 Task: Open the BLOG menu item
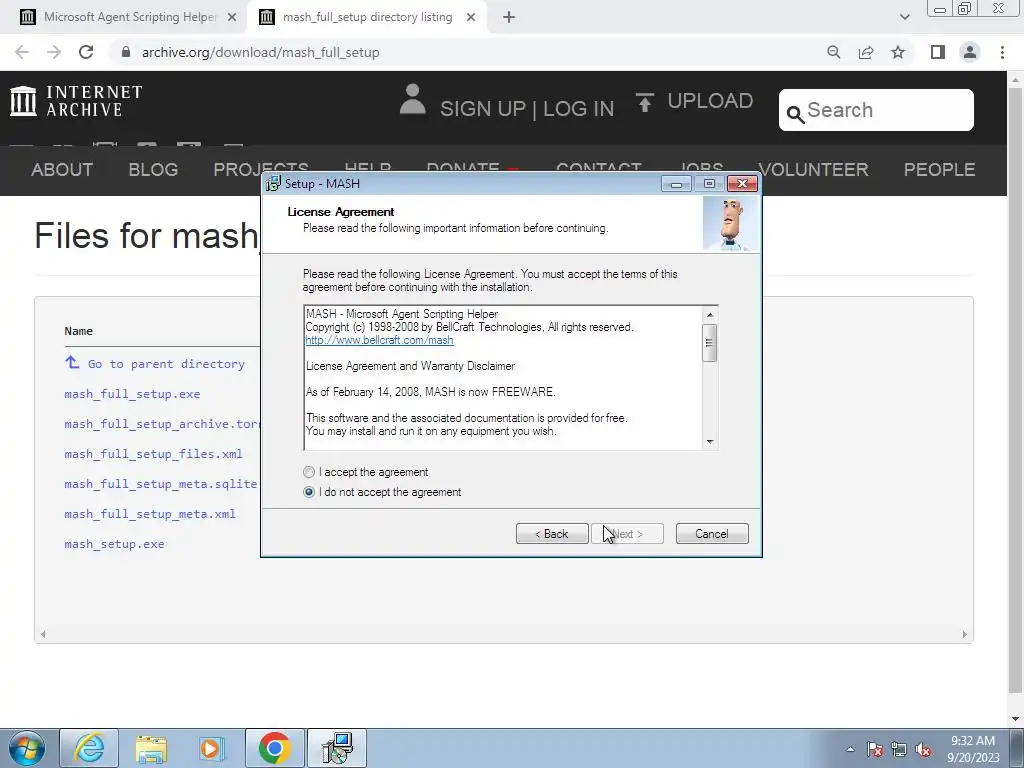click(x=153, y=170)
